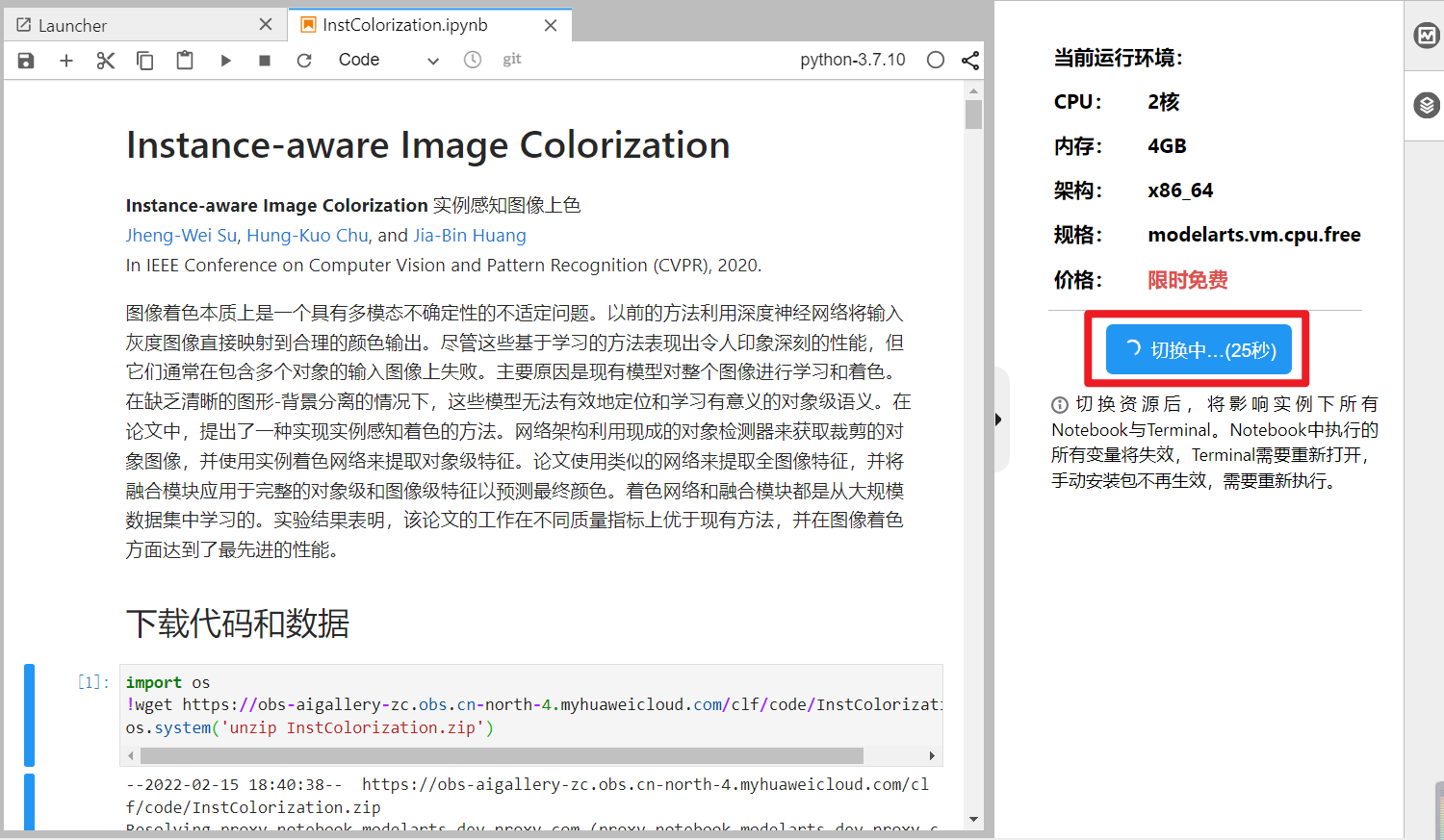Open the top icon in the right sidebar

click(1426, 36)
